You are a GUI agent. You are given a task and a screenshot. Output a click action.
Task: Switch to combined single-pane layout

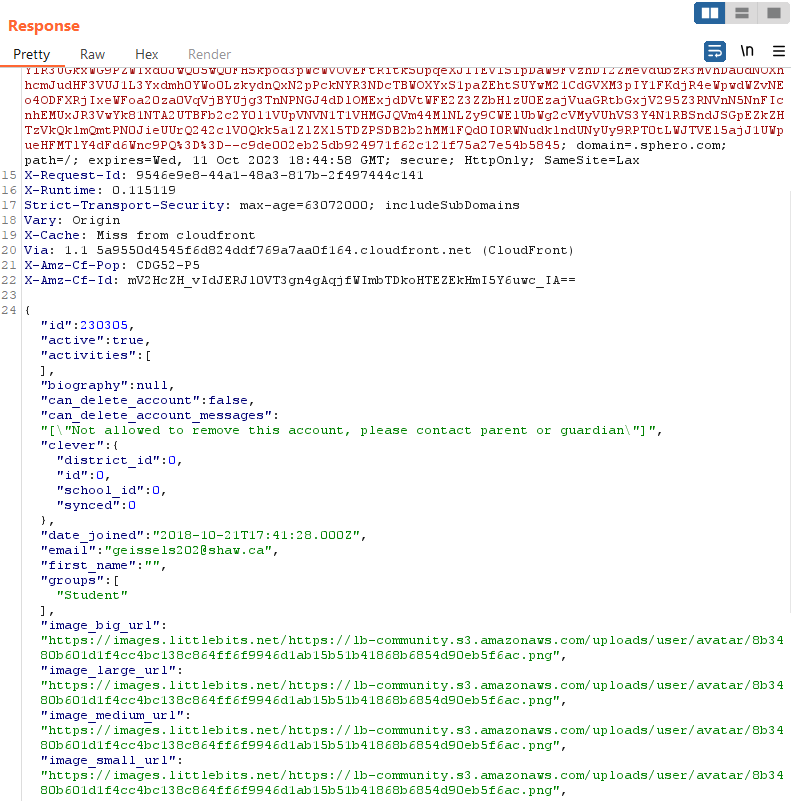[x=774, y=13]
